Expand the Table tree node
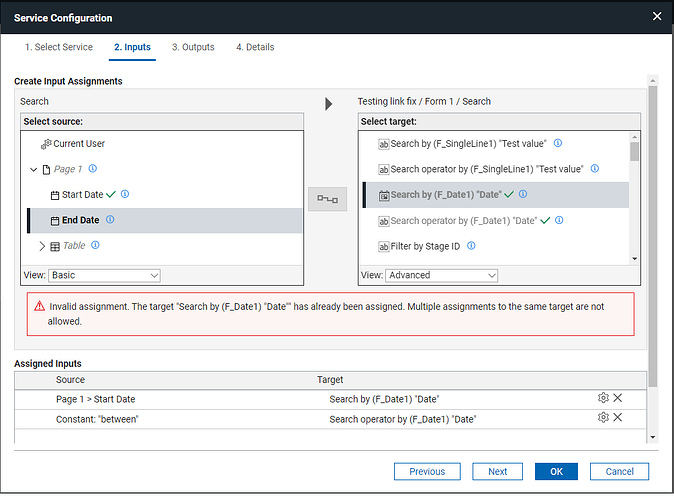 coord(41,246)
